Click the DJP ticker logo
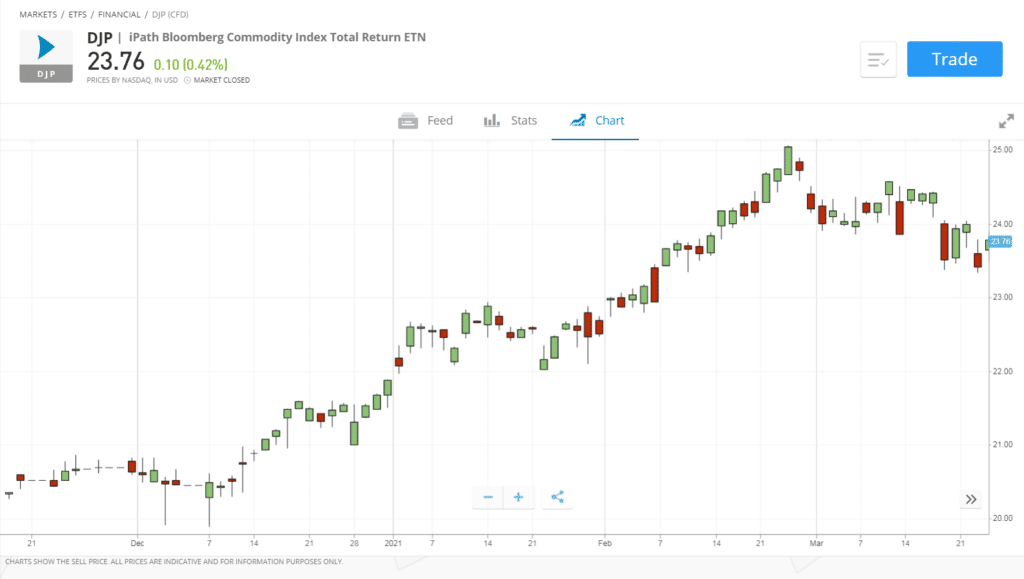The height and width of the screenshot is (579, 1024). (45, 56)
